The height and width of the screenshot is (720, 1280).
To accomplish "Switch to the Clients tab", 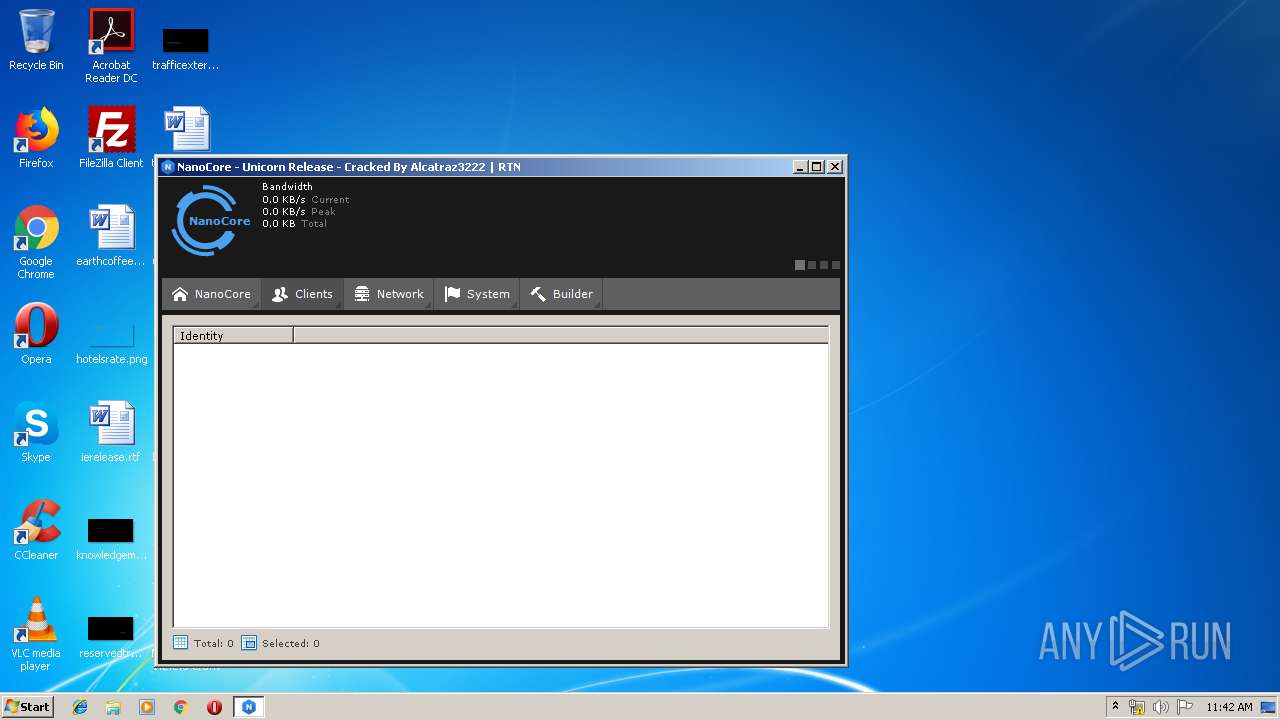I will 302,294.
